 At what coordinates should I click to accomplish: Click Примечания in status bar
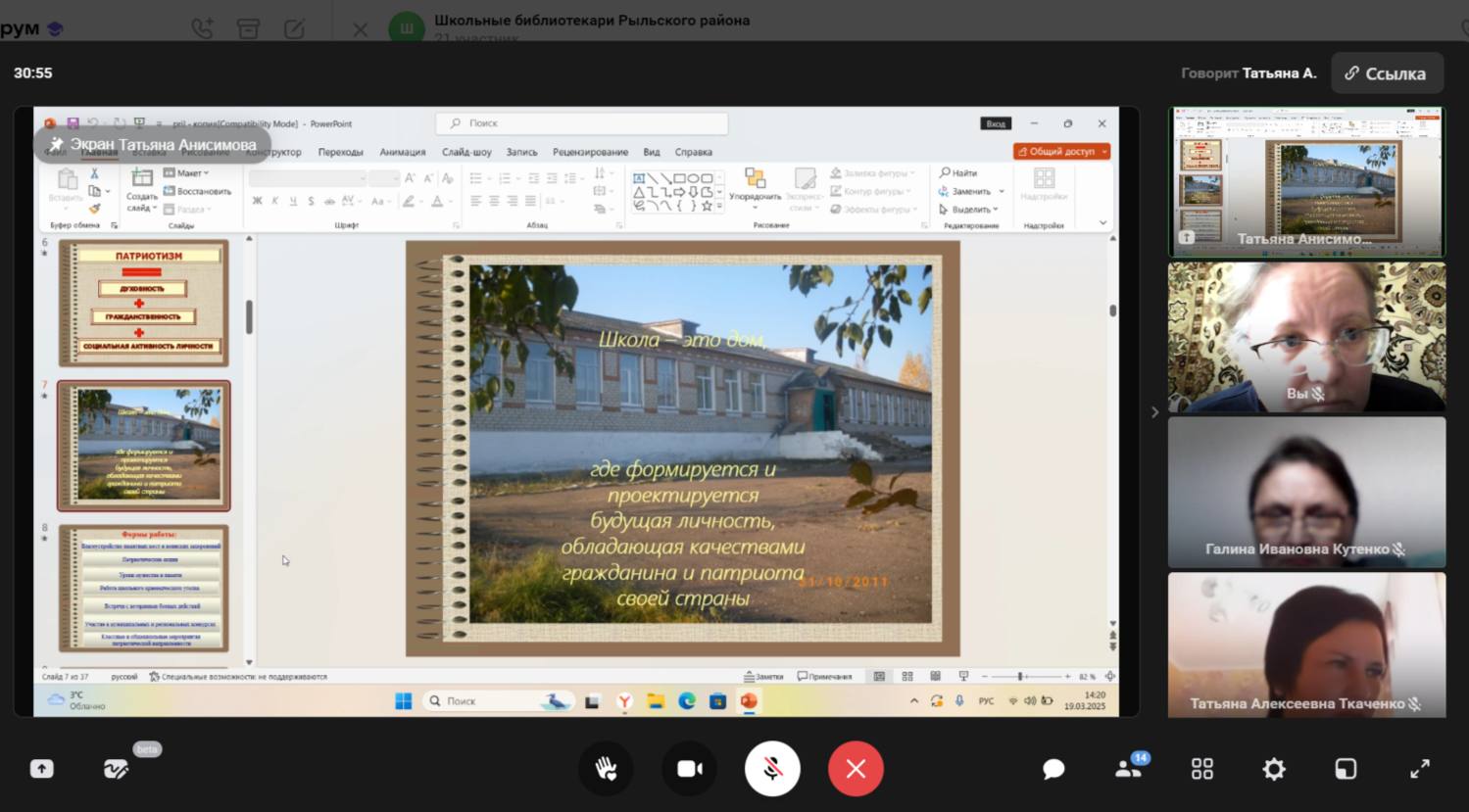(824, 676)
